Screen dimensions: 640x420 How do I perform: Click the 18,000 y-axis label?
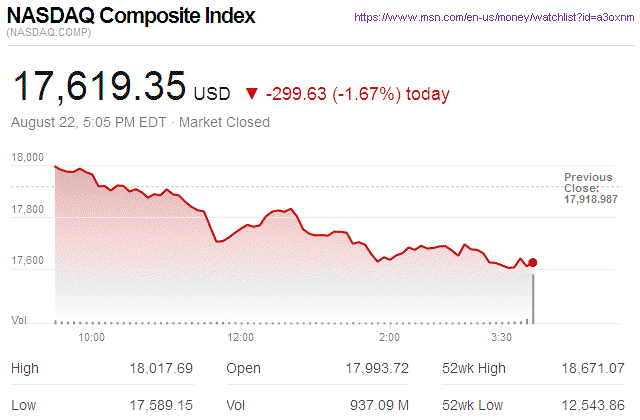[28, 158]
